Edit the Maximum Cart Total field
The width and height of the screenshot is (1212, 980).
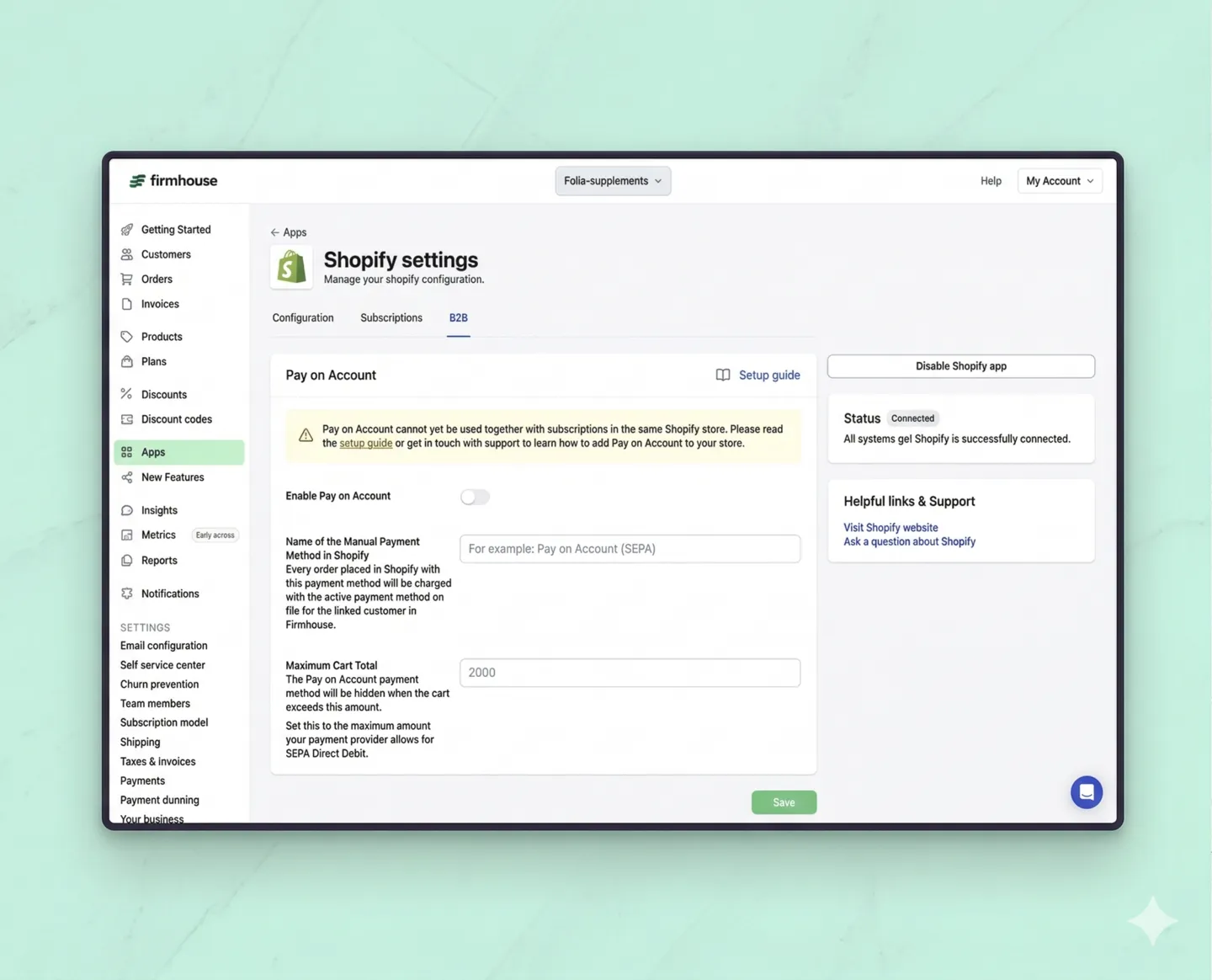(630, 672)
